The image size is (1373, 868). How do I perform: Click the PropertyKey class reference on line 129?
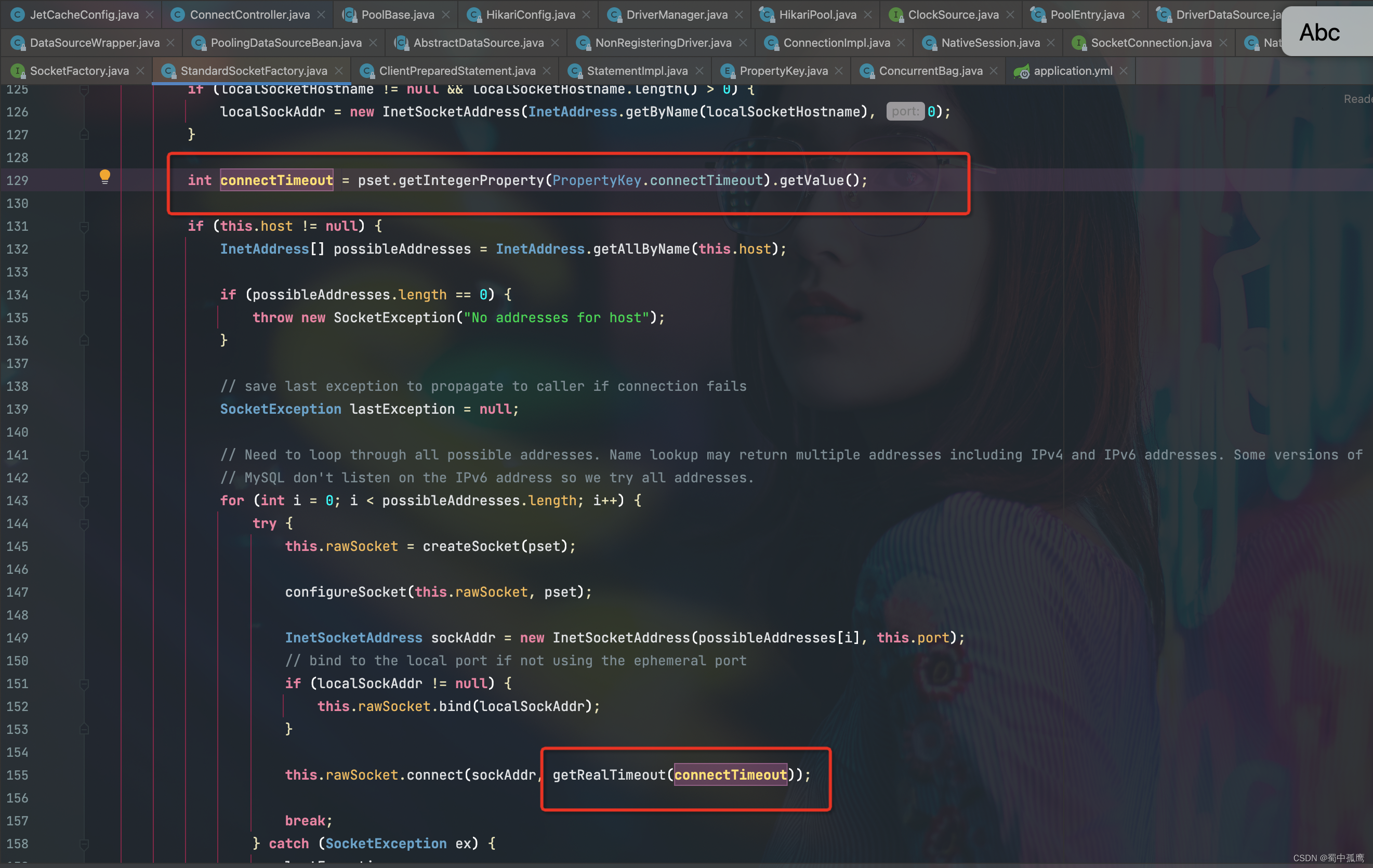click(x=596, y=181)
